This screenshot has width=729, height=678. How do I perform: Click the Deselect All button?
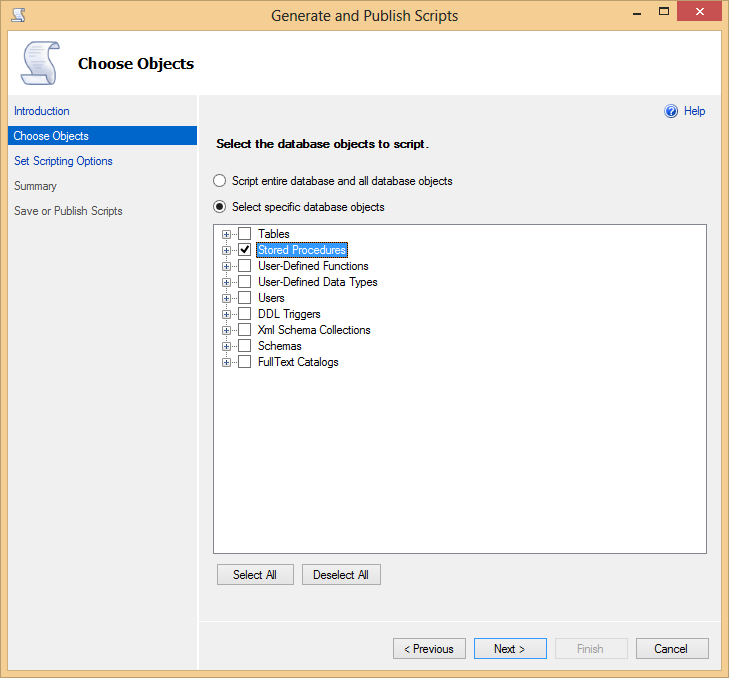pos(341,575)
